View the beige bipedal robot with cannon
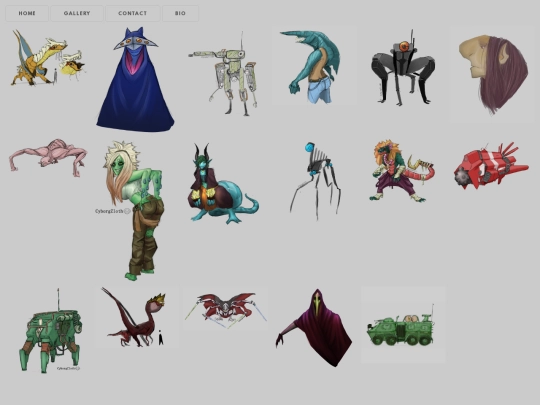The width and height of the screenshot is (540, 405). [x=224, y=73]
